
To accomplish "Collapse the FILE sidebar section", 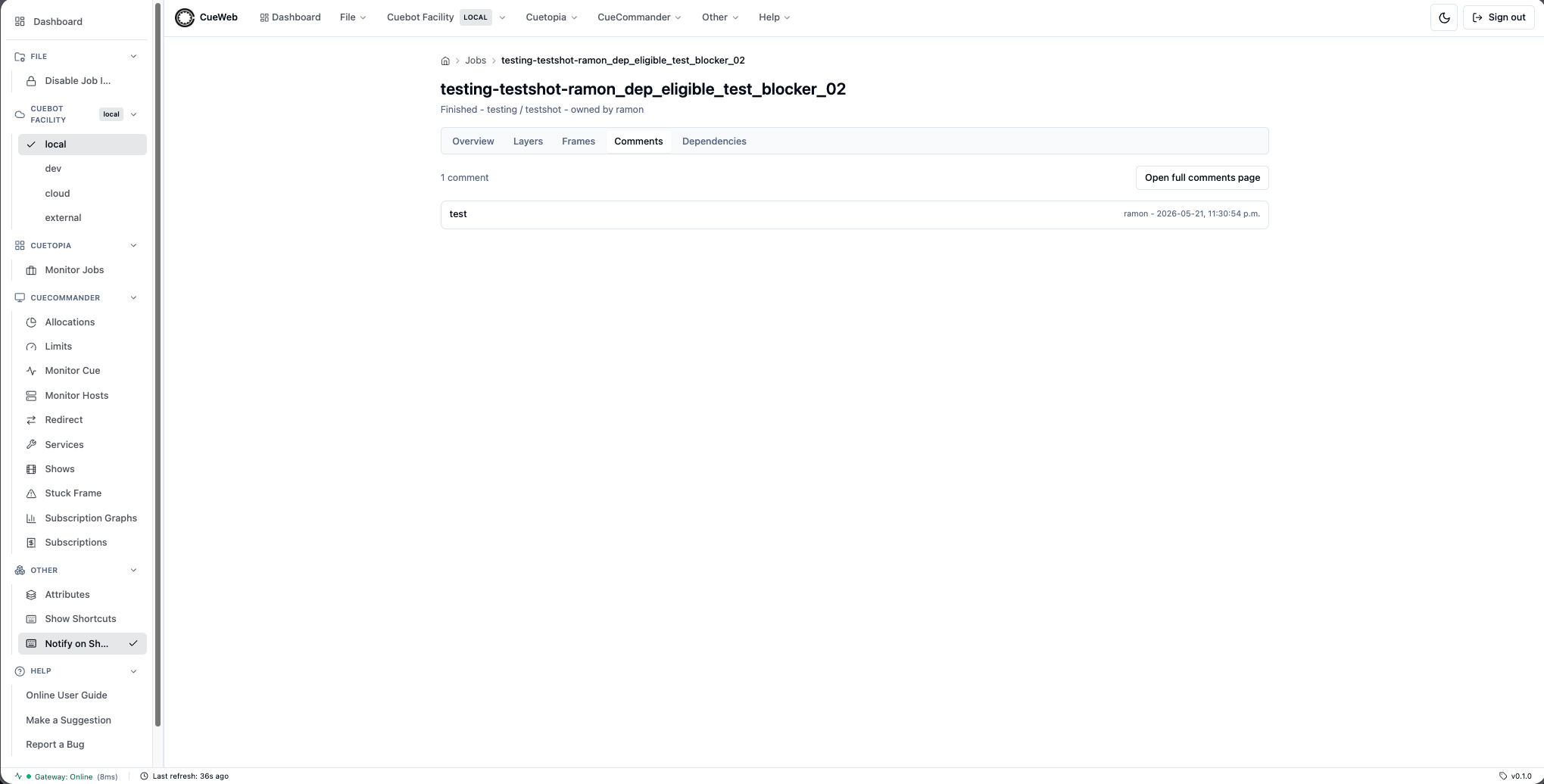I will (133, 57).
